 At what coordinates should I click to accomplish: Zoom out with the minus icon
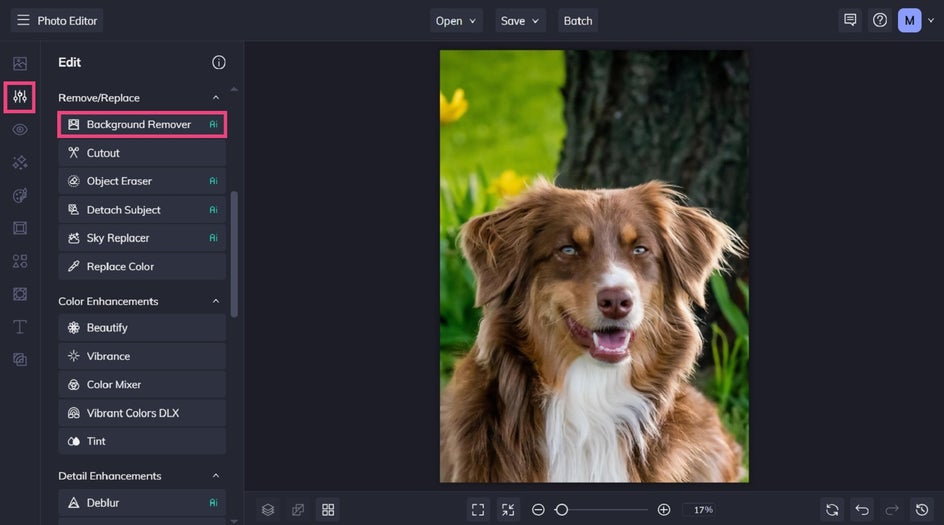(x=538, y=510)
